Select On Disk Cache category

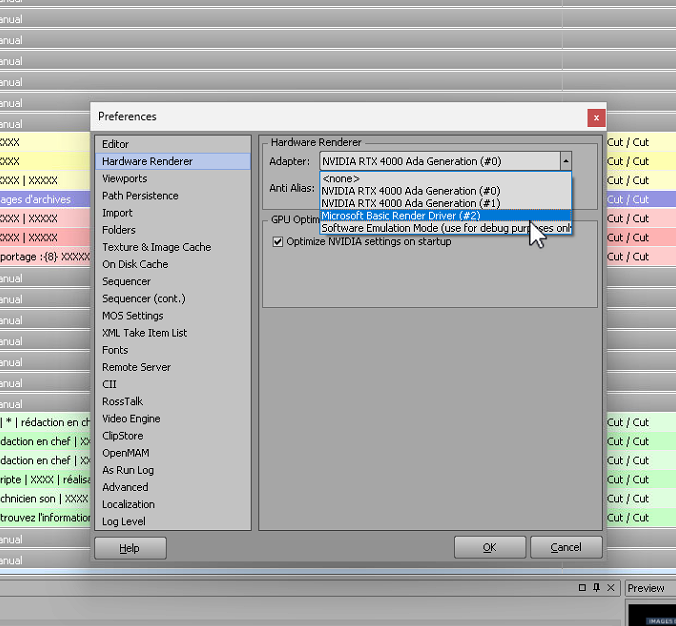173,264
